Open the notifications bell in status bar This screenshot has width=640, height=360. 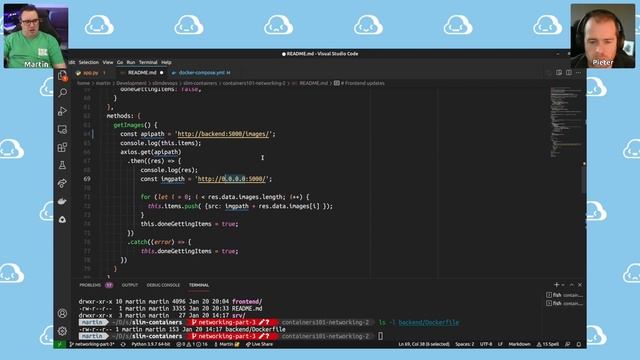tap(579, 344)
